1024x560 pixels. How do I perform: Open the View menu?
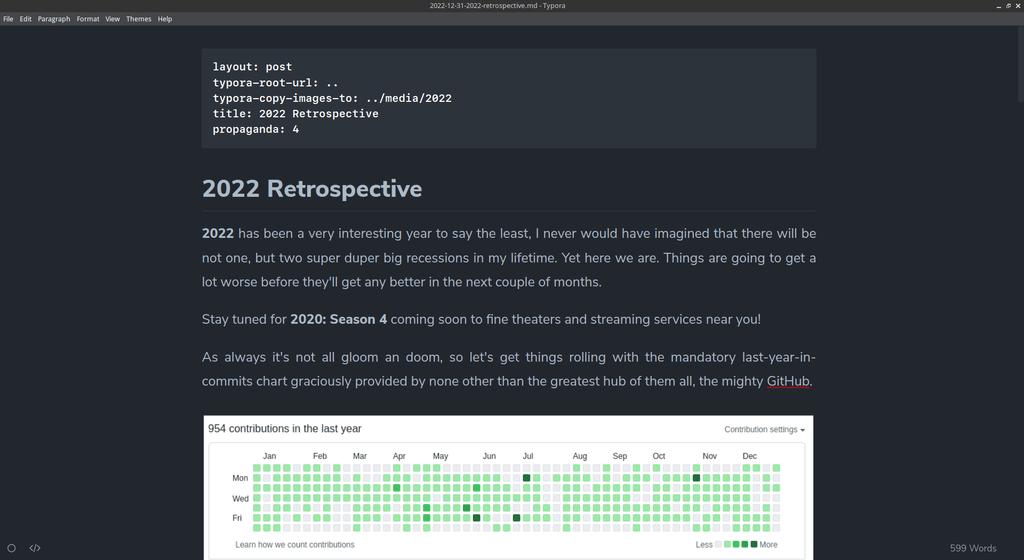[112, 19]
